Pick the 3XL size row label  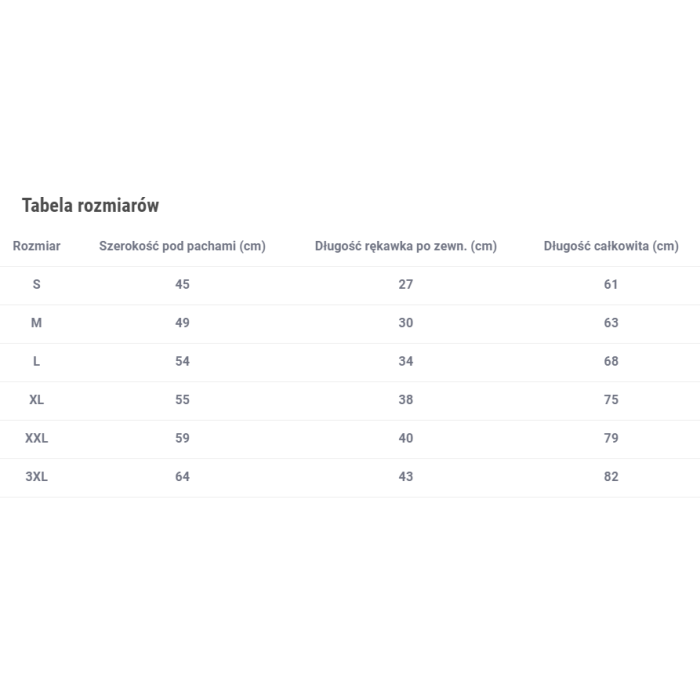click(x=37, y=476)
